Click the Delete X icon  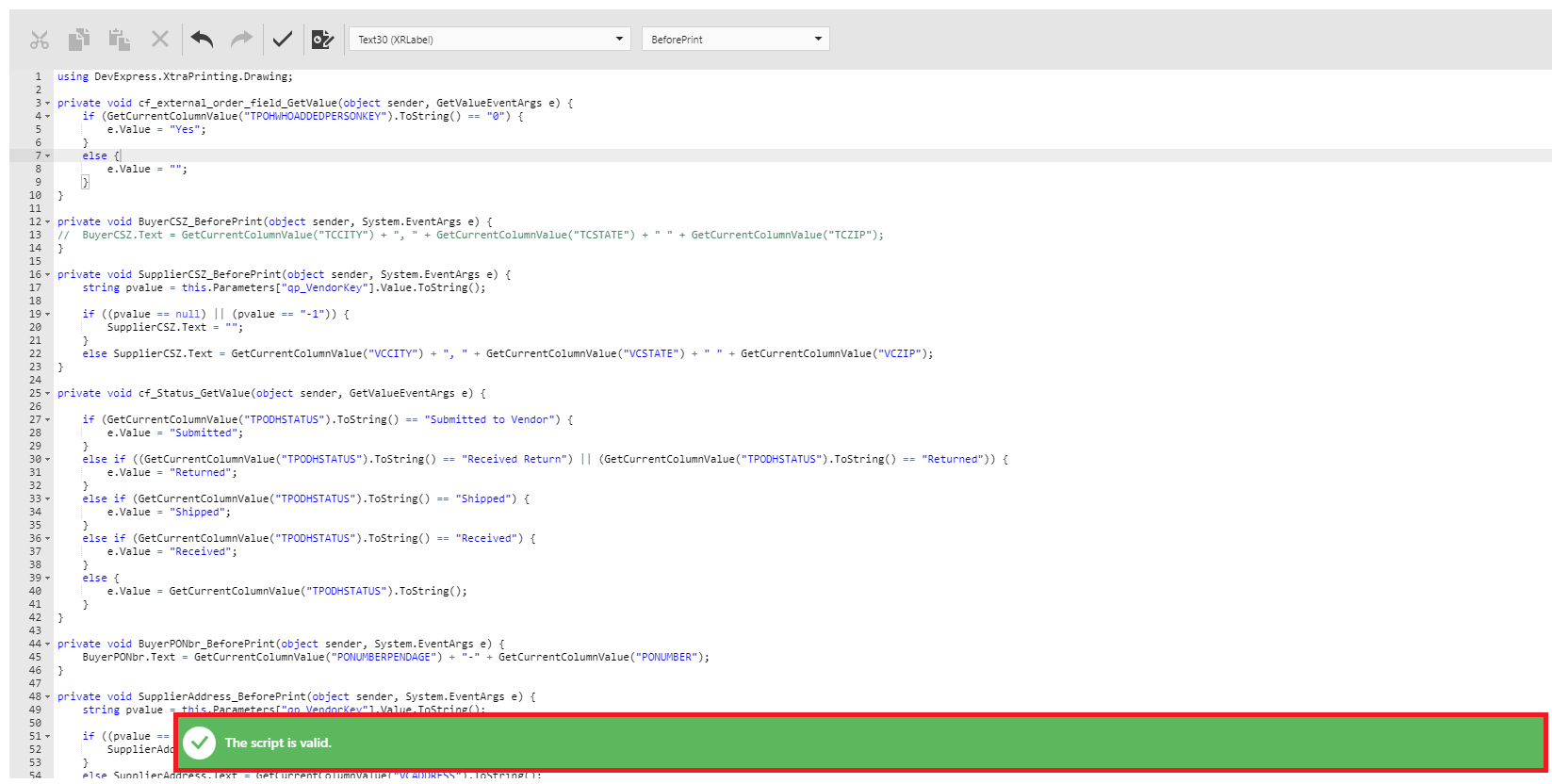point(160,40)
